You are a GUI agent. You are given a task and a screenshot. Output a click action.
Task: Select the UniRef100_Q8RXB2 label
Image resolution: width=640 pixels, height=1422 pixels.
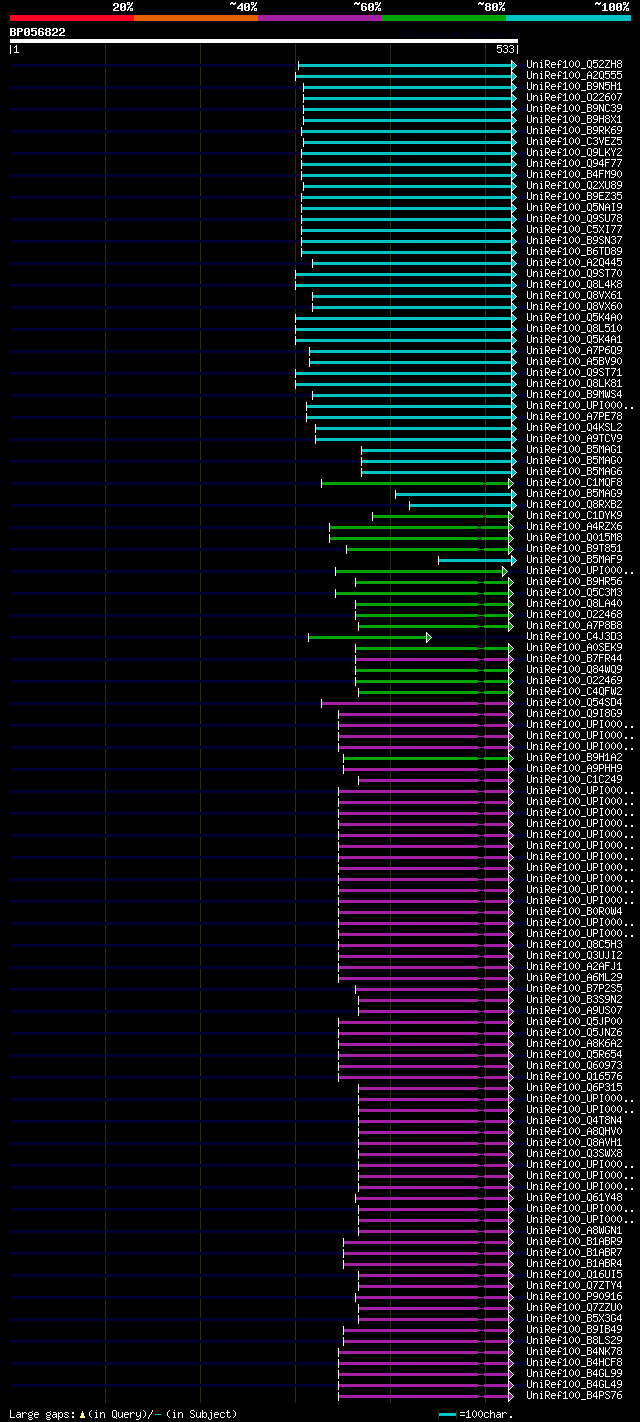(574, 504)
